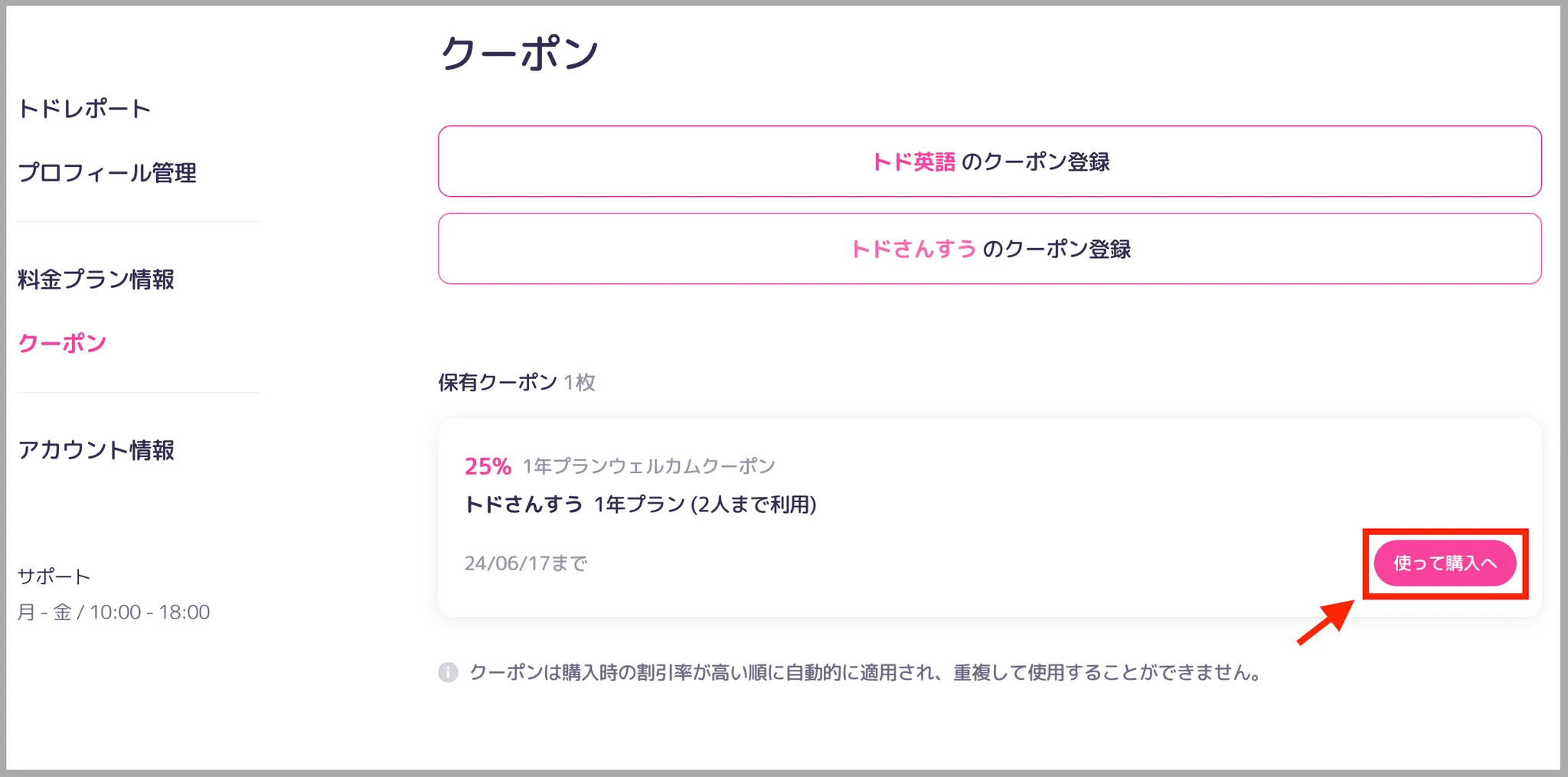1568x777 pixels.
Task: Go to プロフィール管理 in the sidebar
Action: 107,173
